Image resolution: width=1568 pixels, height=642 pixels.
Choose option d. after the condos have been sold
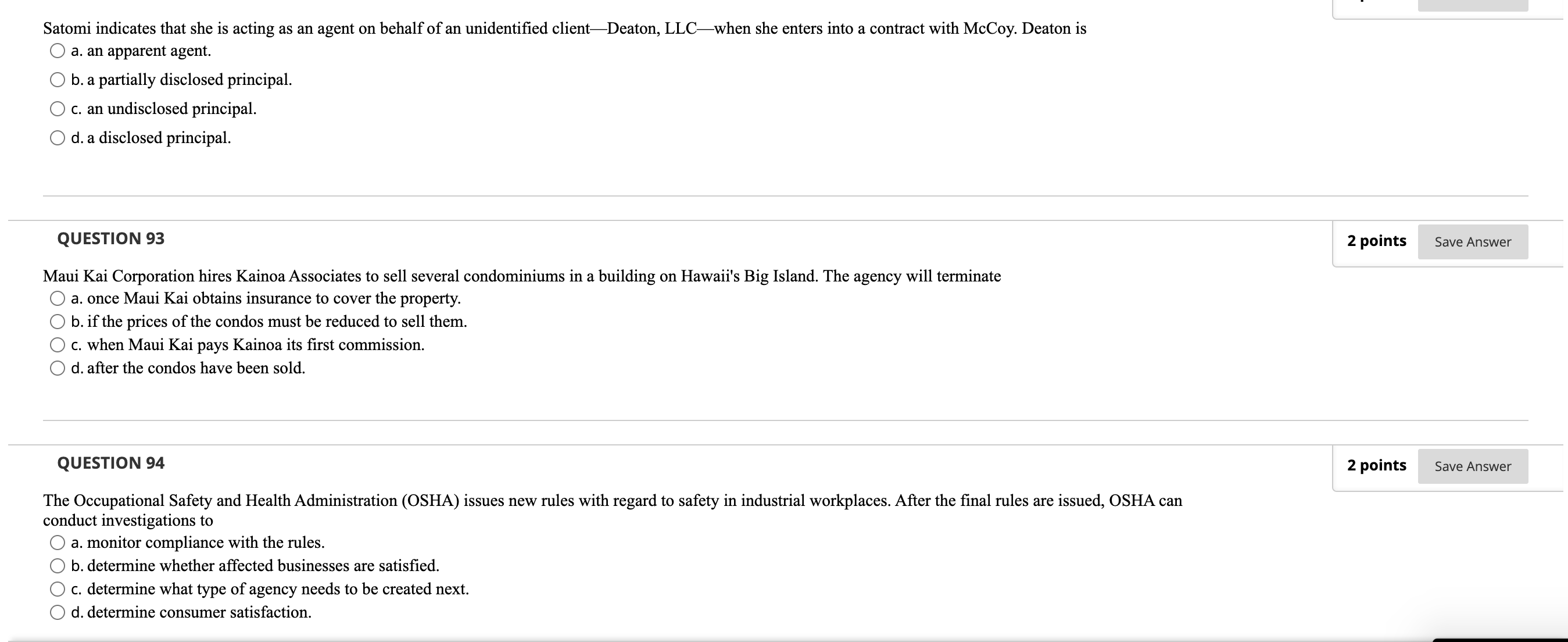point(56,368)
